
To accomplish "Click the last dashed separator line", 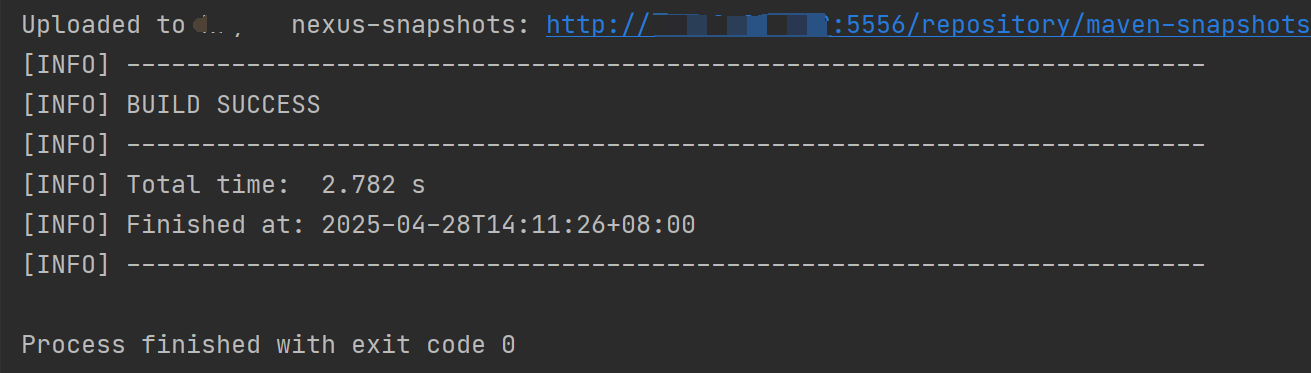I will [666, 265].
